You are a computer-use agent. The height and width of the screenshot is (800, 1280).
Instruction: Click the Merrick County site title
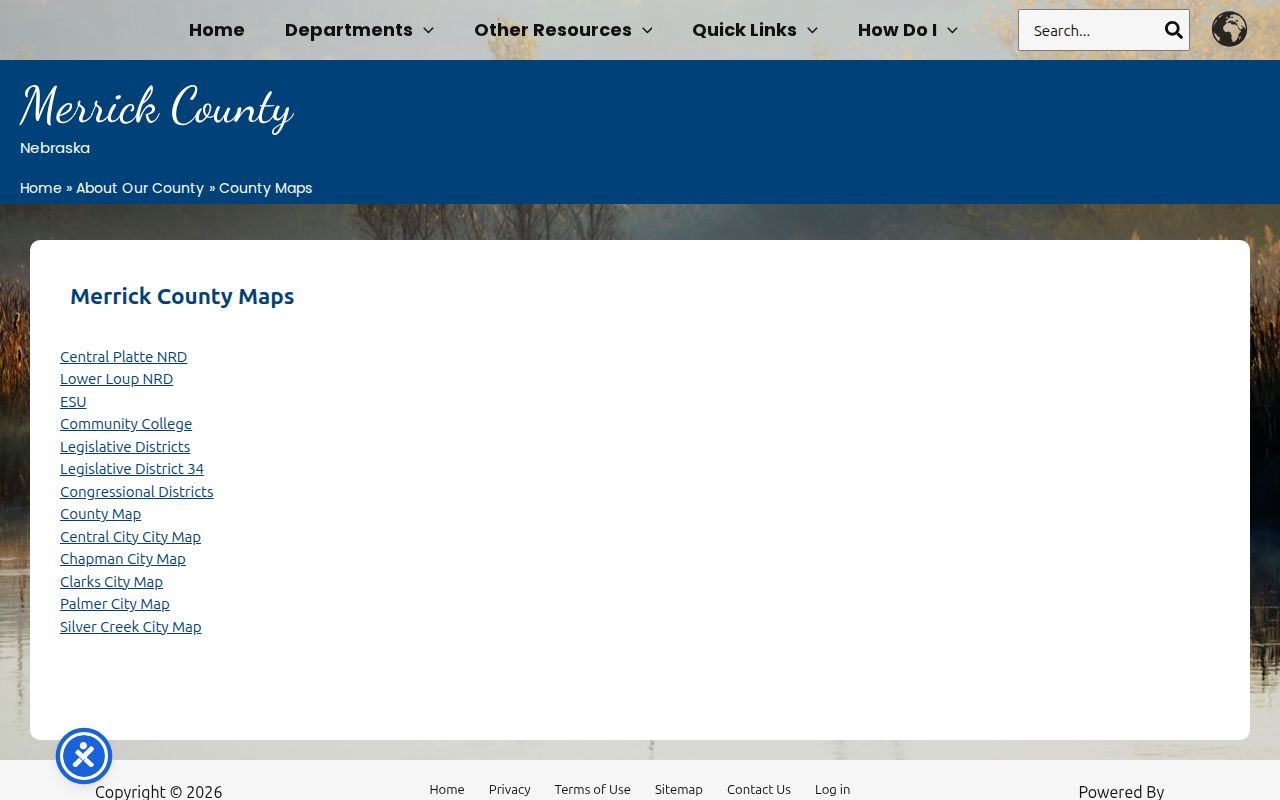click(156, 107)
